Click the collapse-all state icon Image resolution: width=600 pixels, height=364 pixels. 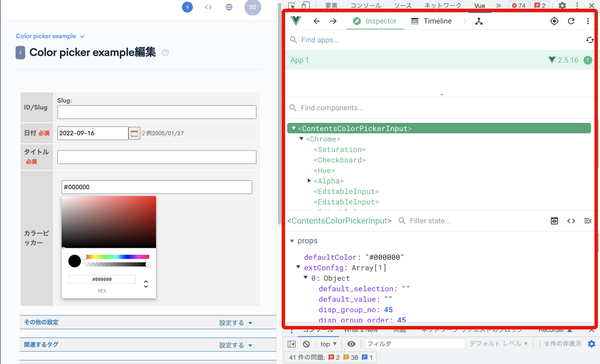pyautogui.click(x=588, y=221)
